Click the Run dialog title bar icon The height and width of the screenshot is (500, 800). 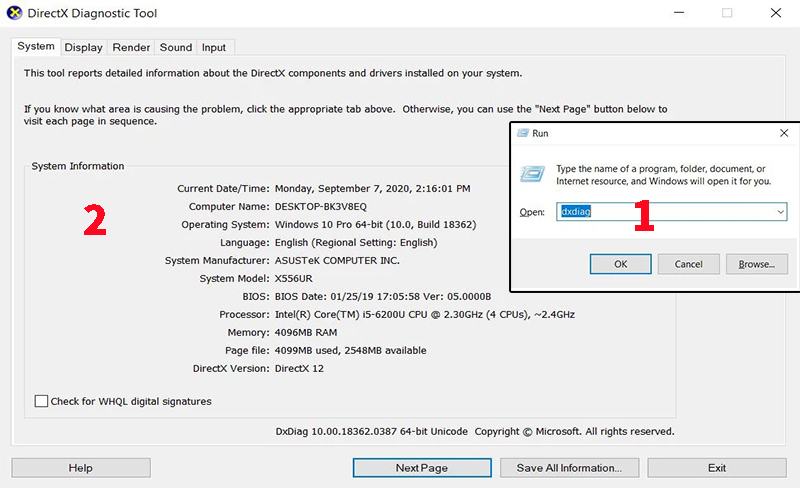click(x=523, y=133)
